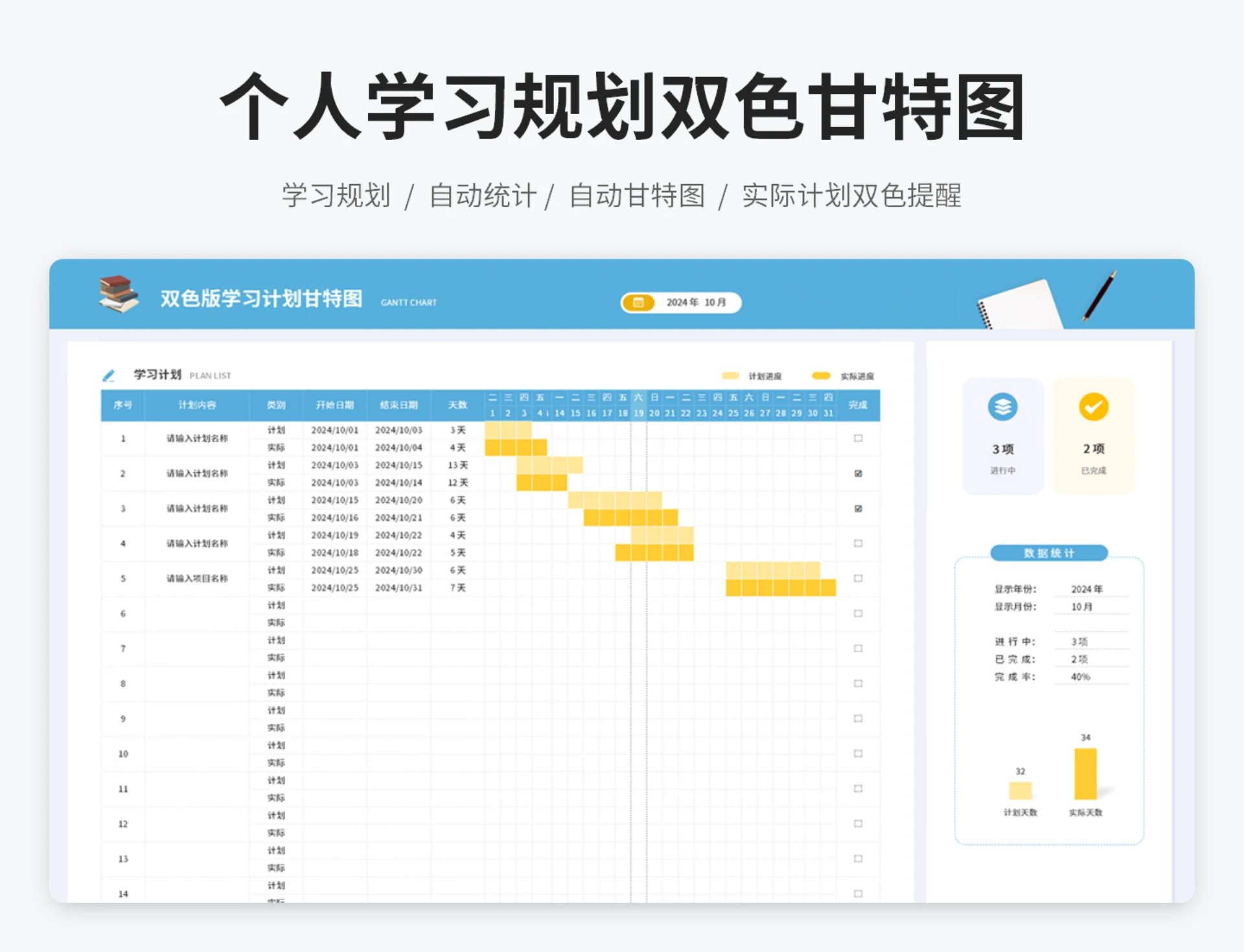Viewport: 1244px width, 952px height.
Task: Click the orange 实际进度 legend swatch
Action: (821, 375)
